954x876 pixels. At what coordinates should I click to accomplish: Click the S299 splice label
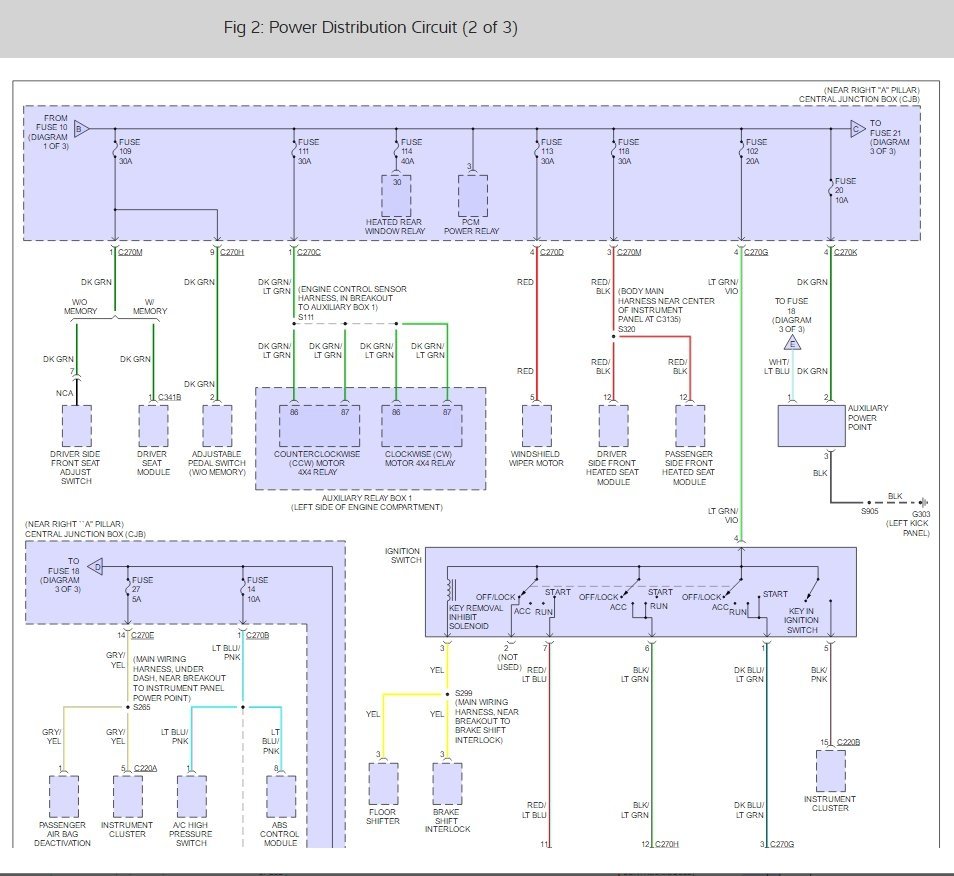click(x=464, y=693)
